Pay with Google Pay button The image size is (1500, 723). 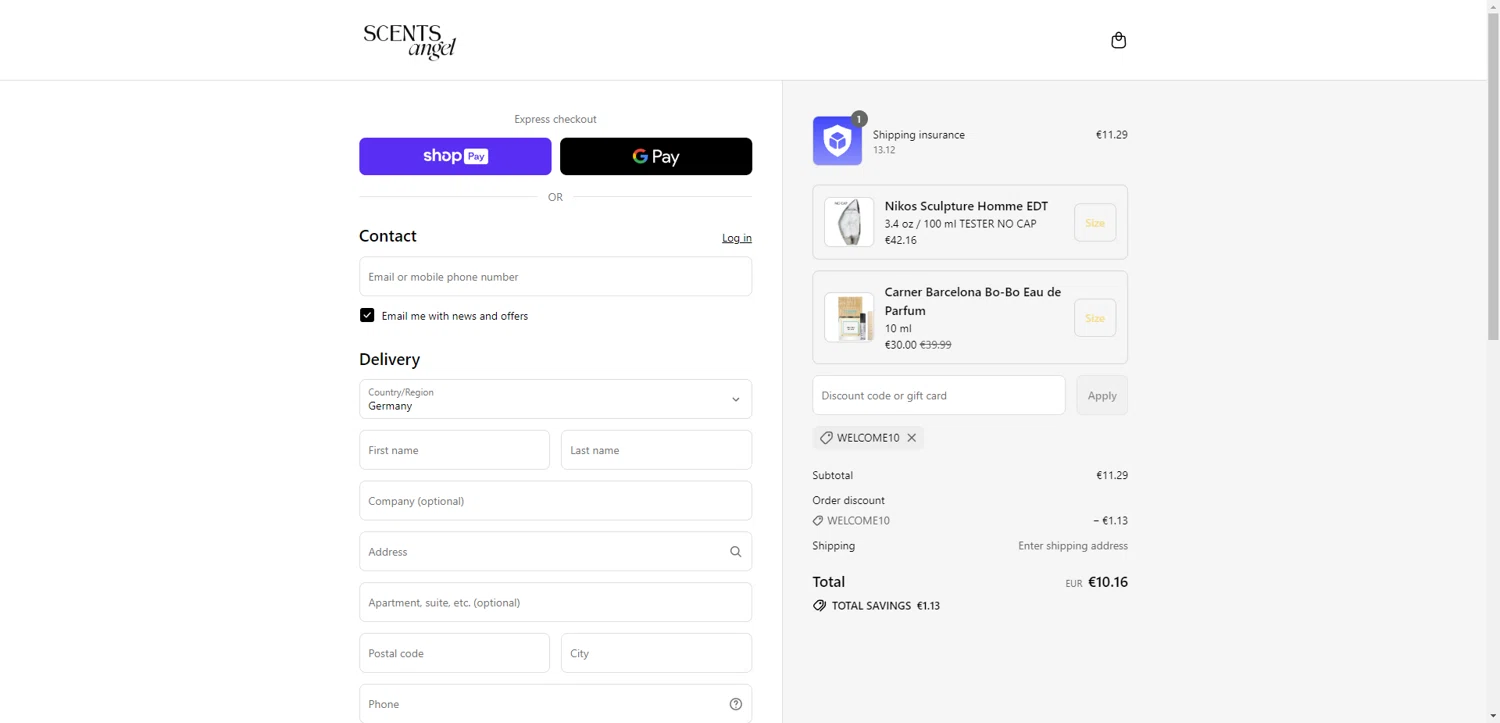coord(656,156)
